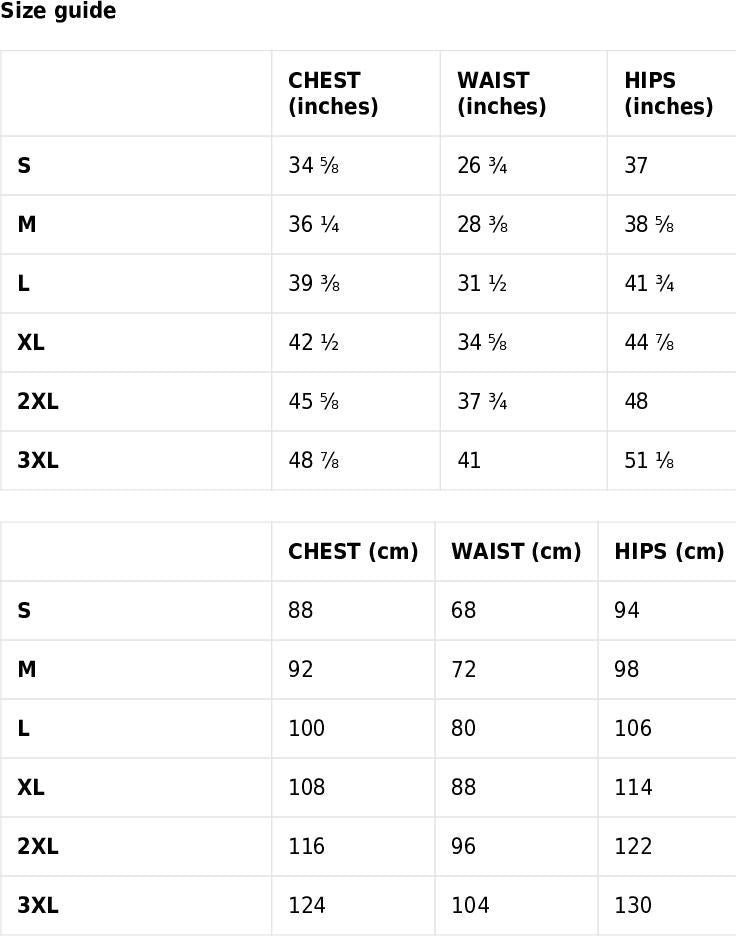Image resolution: width=736 pixels, height=936 pixels.
Task: Click the 48 ⅞ chest value for 3XL
Action: pyautogui.click(x=314, y=460)
